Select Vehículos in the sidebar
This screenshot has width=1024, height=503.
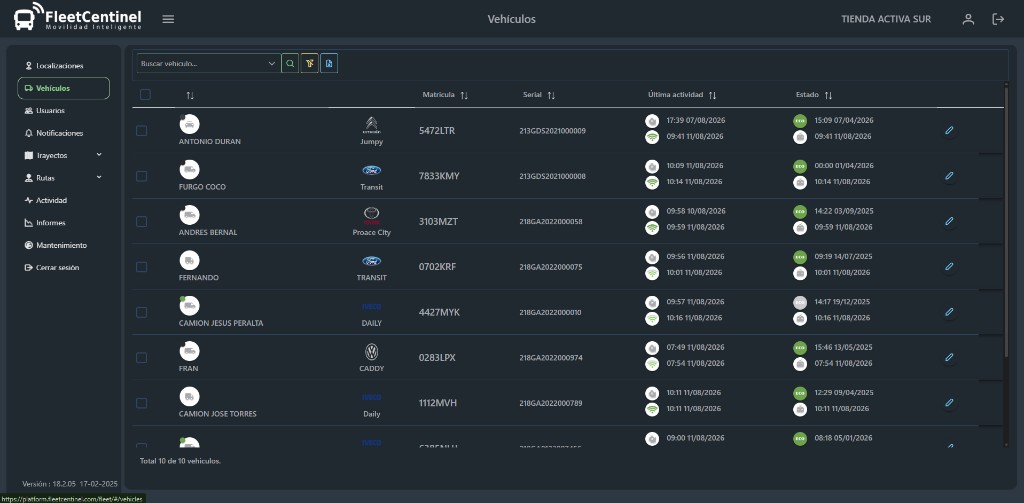point(63,88)
